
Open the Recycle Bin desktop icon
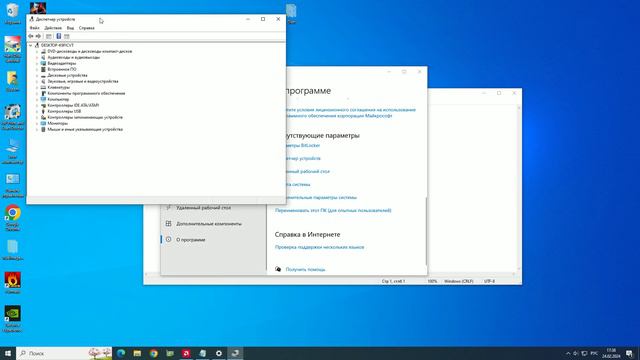click(x=13, y=13)
